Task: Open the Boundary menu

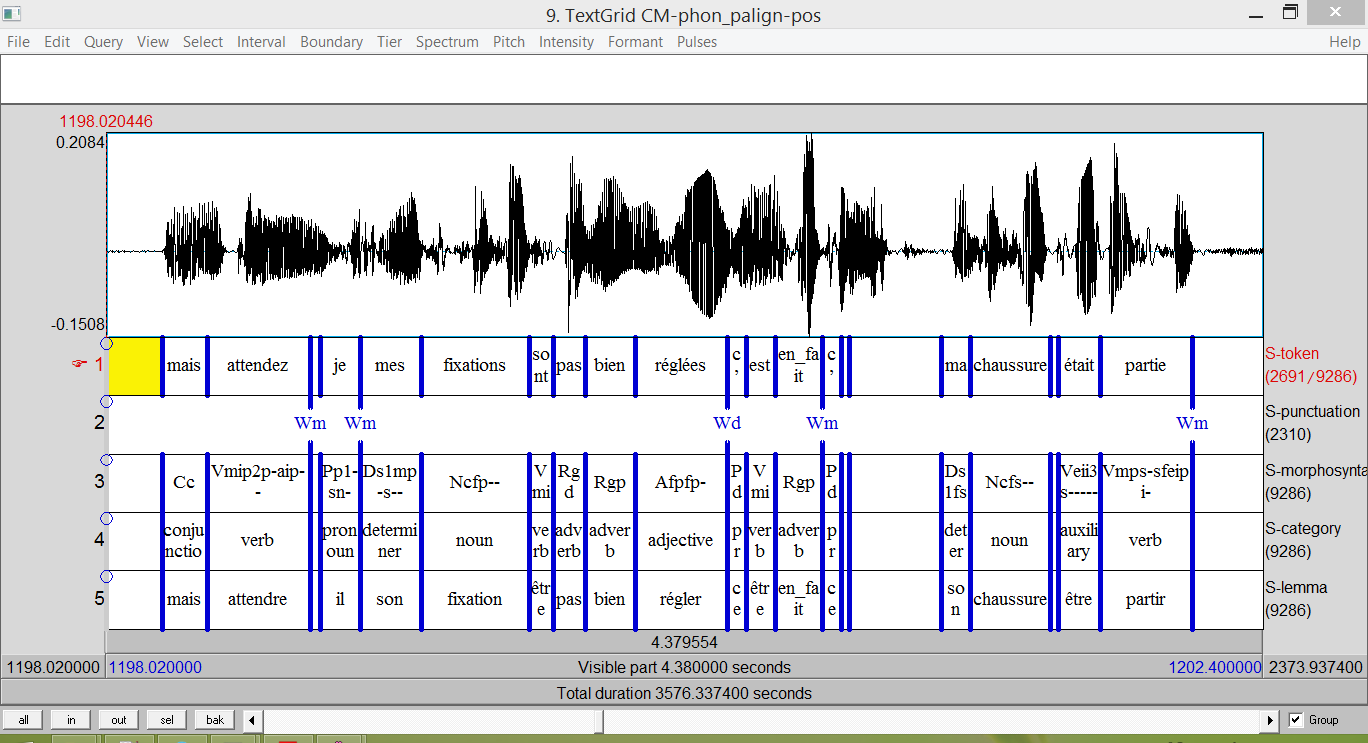Action: click(331, 42)
